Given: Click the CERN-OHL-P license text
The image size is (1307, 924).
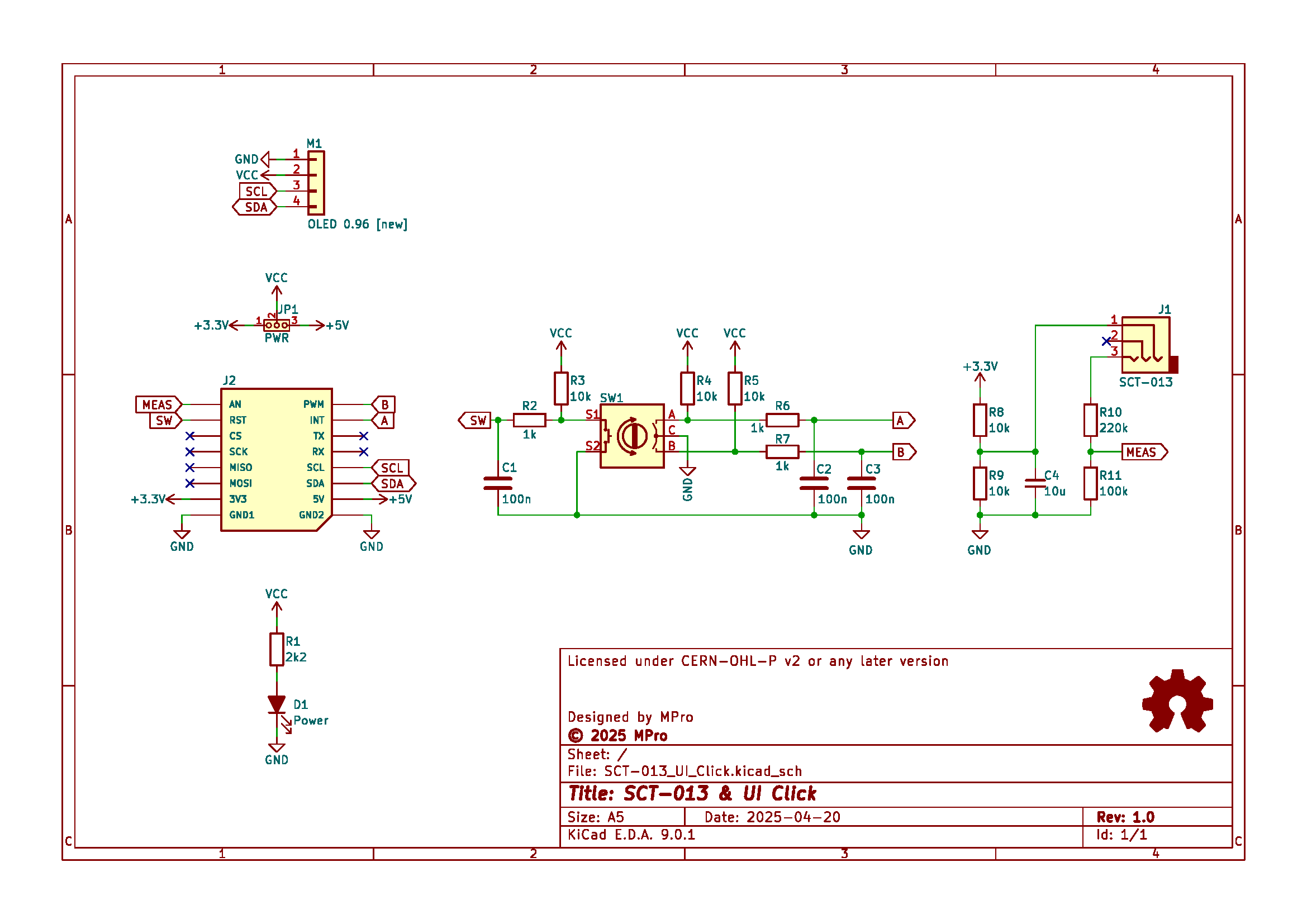Looking at the screenshot, I should point(758,661).
